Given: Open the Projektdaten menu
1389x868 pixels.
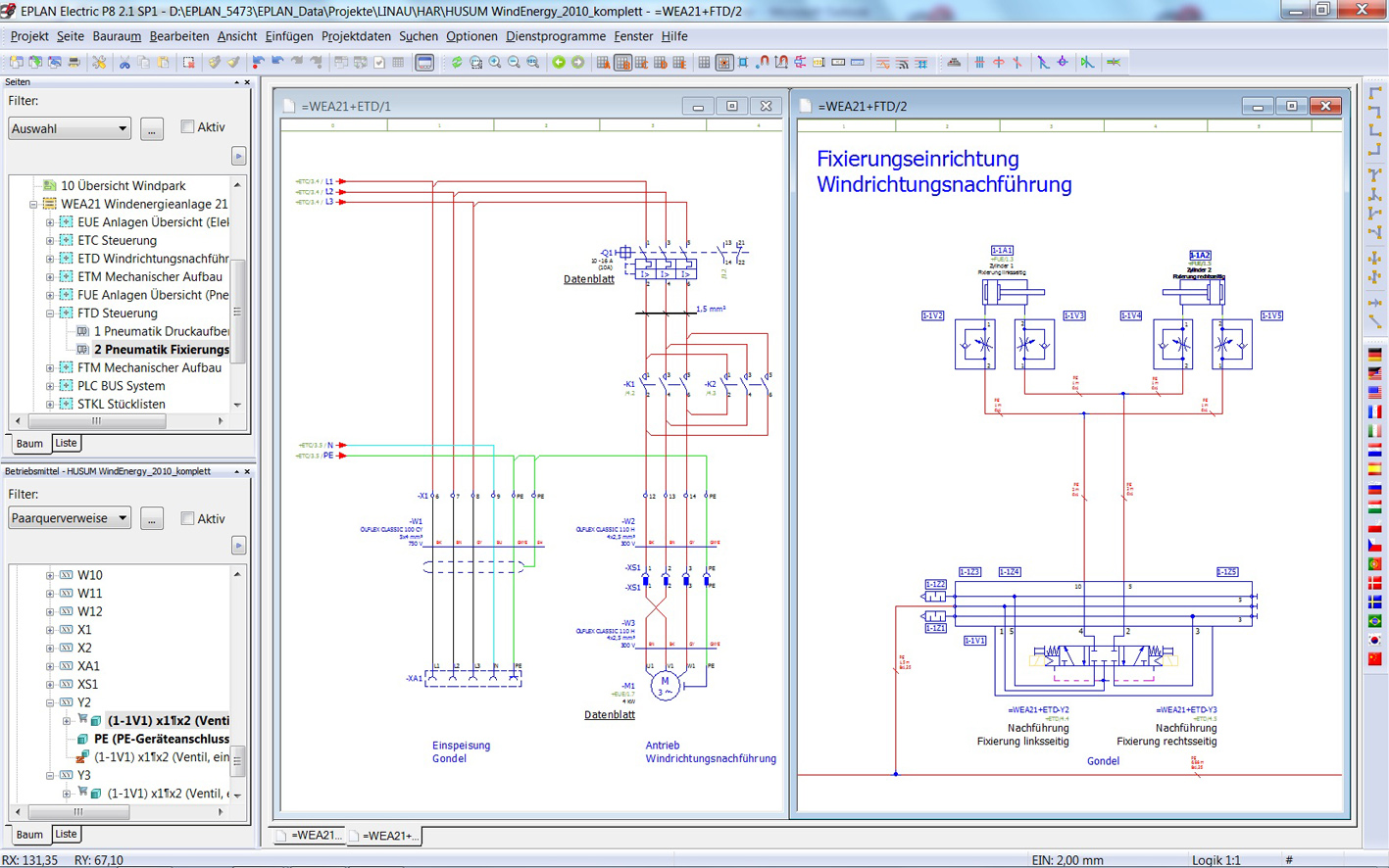Looking at the screenshot, I should tap(356, 36).
